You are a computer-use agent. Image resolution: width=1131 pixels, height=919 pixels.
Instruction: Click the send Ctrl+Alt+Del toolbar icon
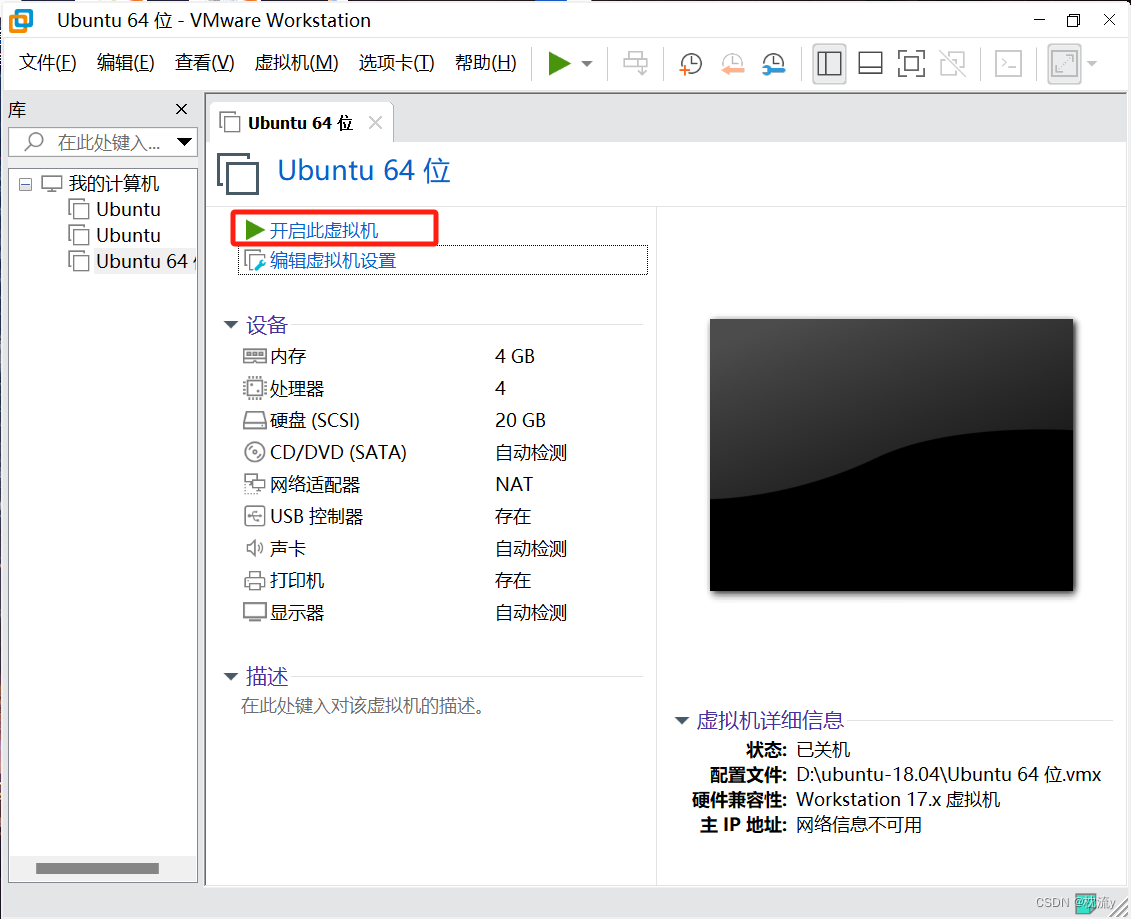pyautogui.click(x=635, y=63)
